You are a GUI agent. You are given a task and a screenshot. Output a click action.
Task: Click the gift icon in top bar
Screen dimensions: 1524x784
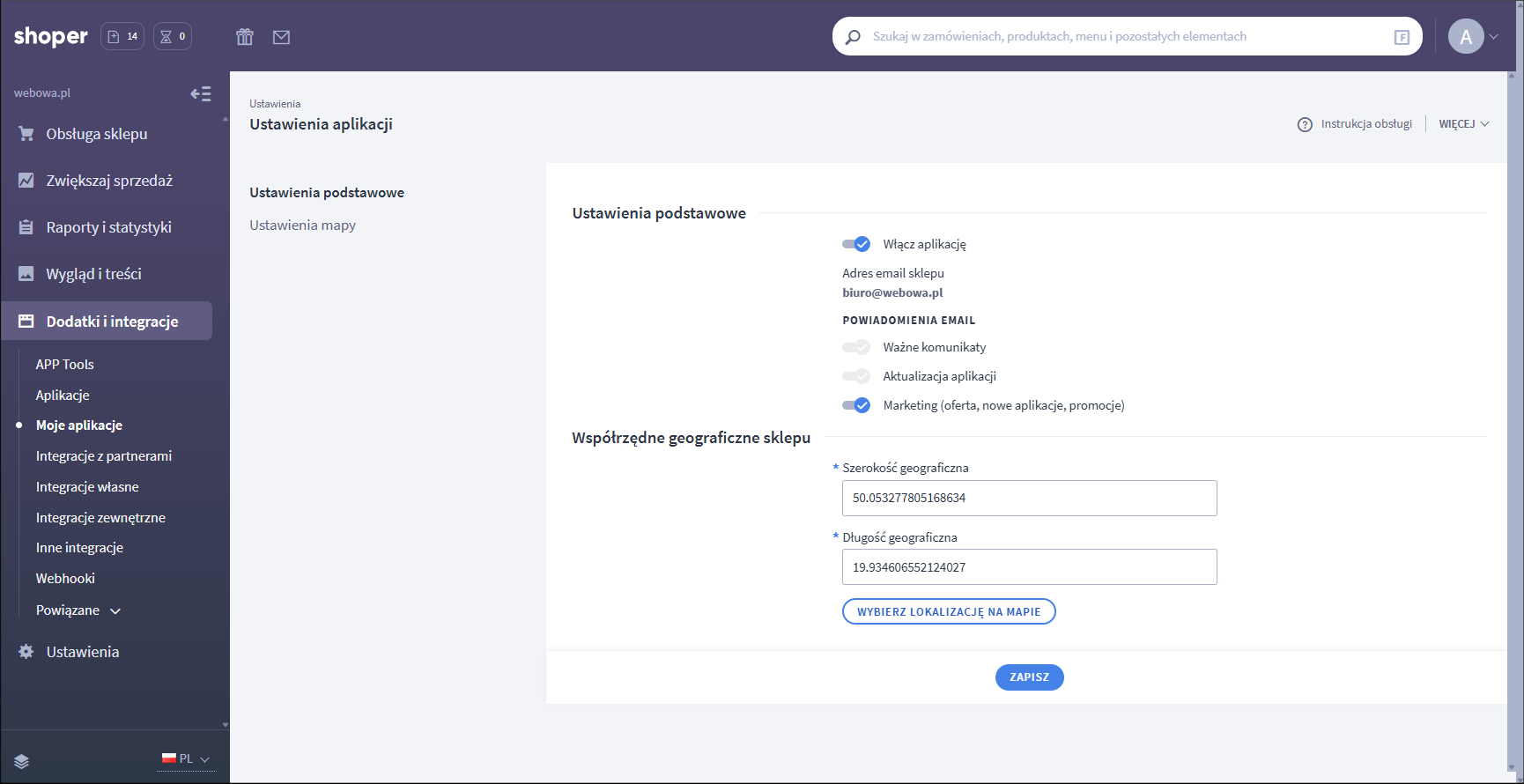[x=245, y=37]
